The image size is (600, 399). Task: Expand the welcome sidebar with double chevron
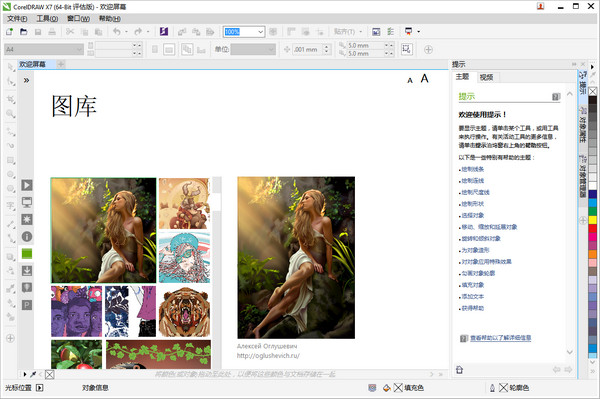point(26,80)
